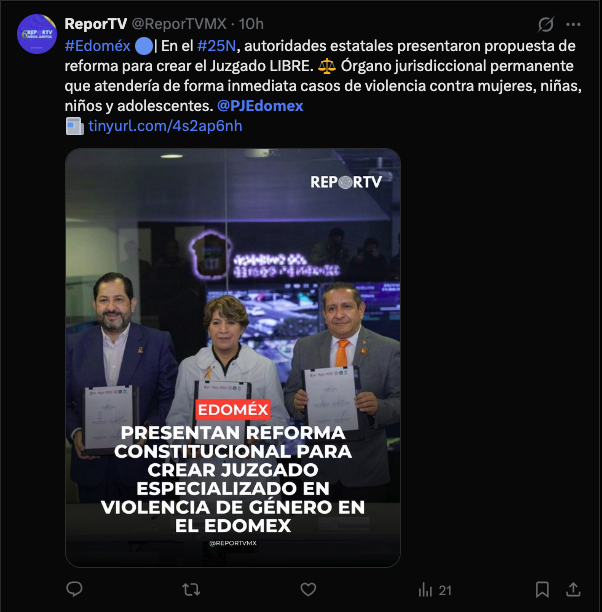Enlarge the attached news image
Screen dimensions: 602x612
coord(233,358)
